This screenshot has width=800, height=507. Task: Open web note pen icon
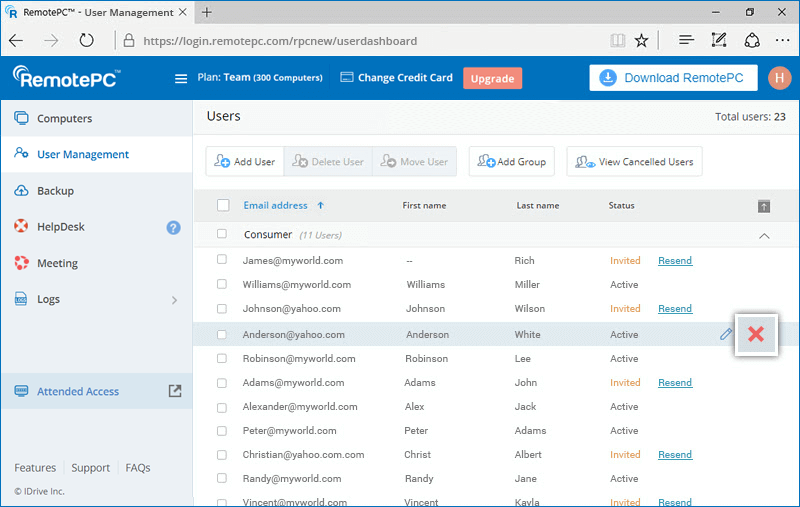coord(719,40)
